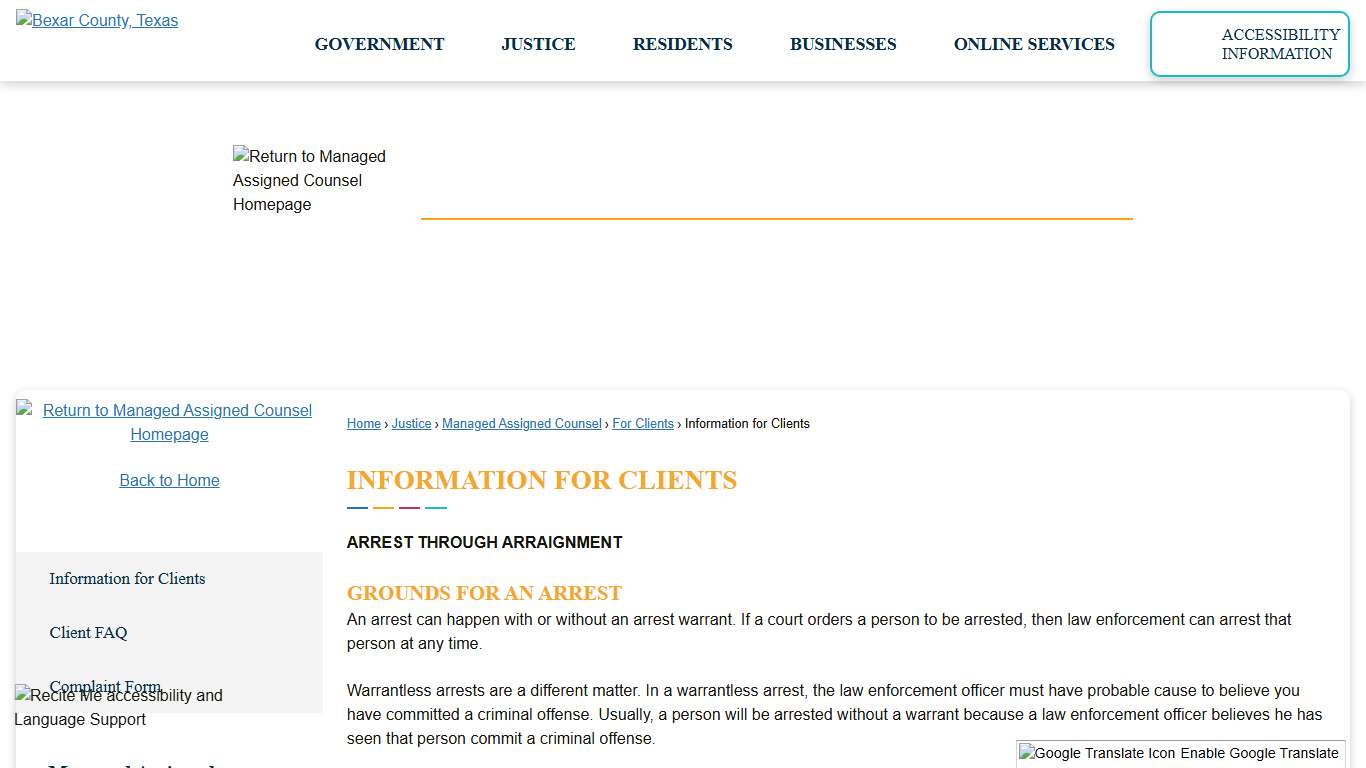Click the Return to Managed Assigned Counsel image

[x=310, y=180]
